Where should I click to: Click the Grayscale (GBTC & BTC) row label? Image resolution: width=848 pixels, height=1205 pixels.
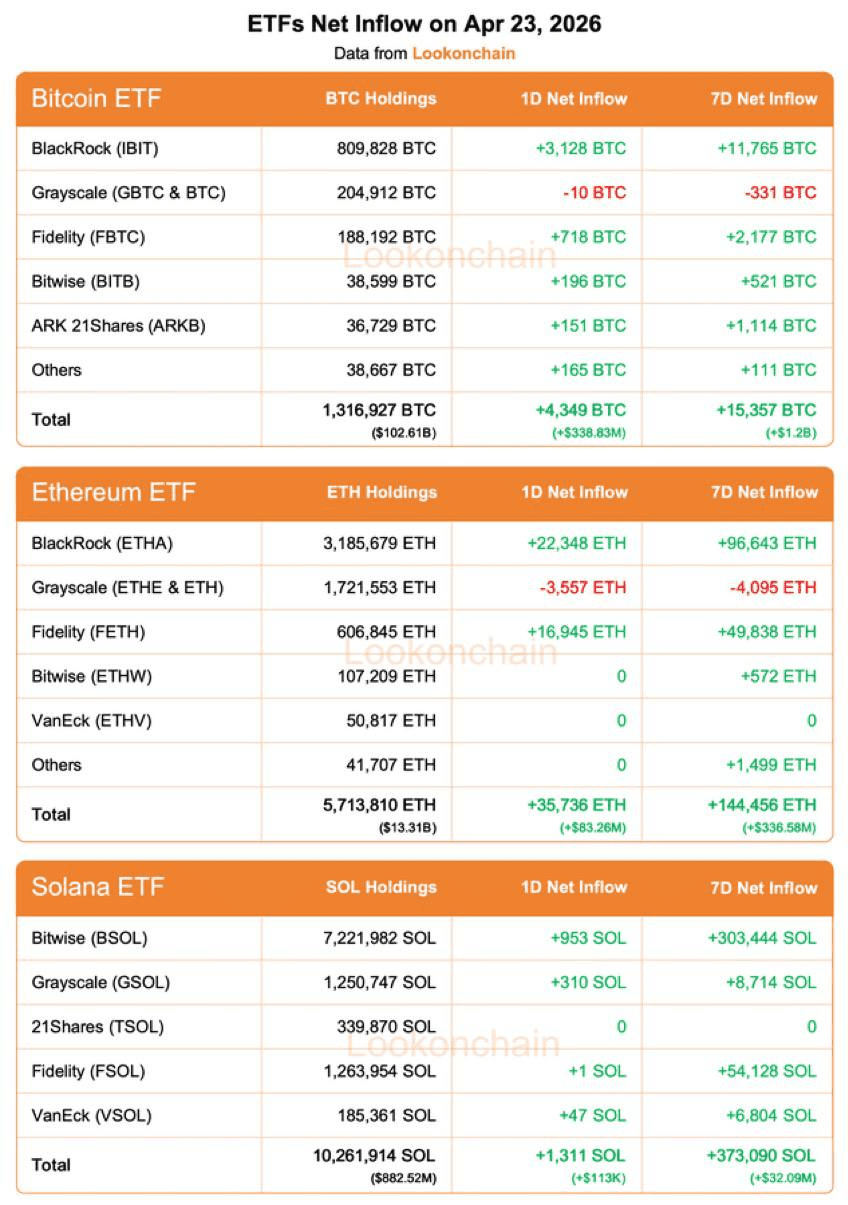(x=128, y=193)
